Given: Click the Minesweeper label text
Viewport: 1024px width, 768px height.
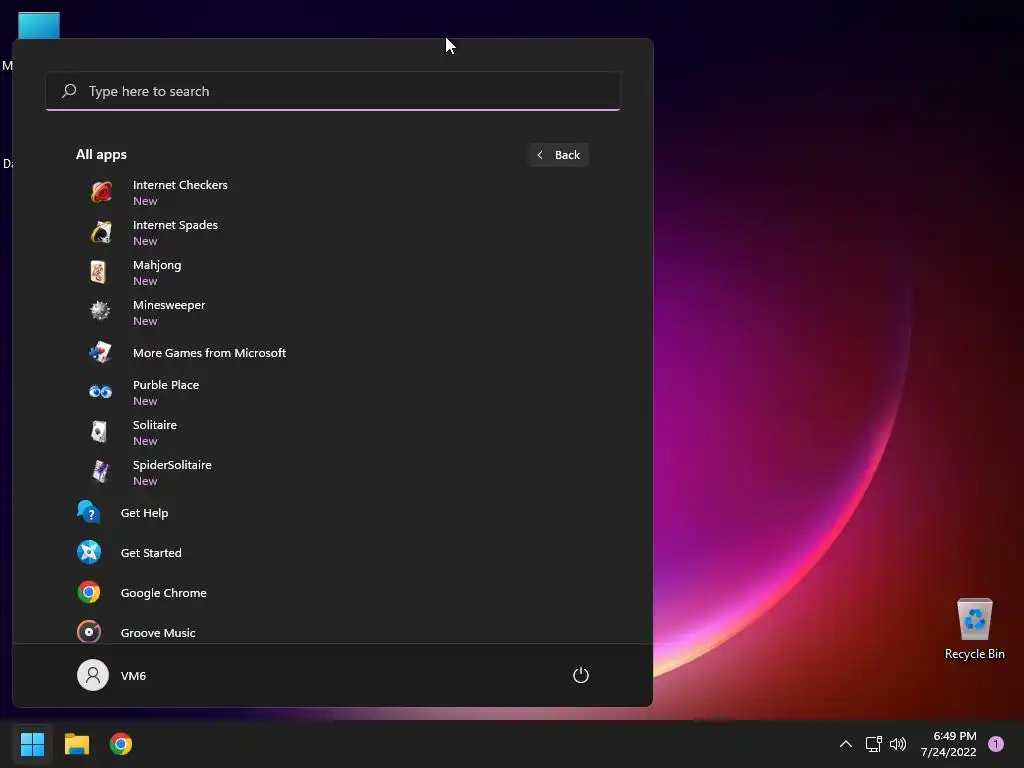Looking at the screenshot, I should 168,305.
